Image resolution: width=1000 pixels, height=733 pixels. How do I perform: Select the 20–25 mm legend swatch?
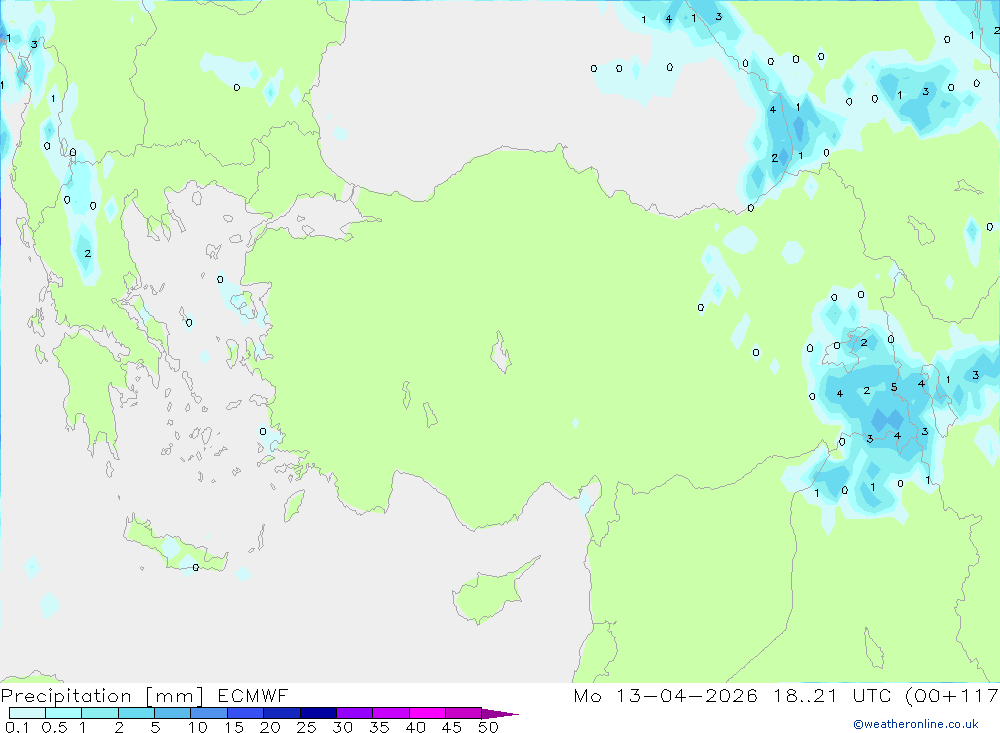pos(282,713)
